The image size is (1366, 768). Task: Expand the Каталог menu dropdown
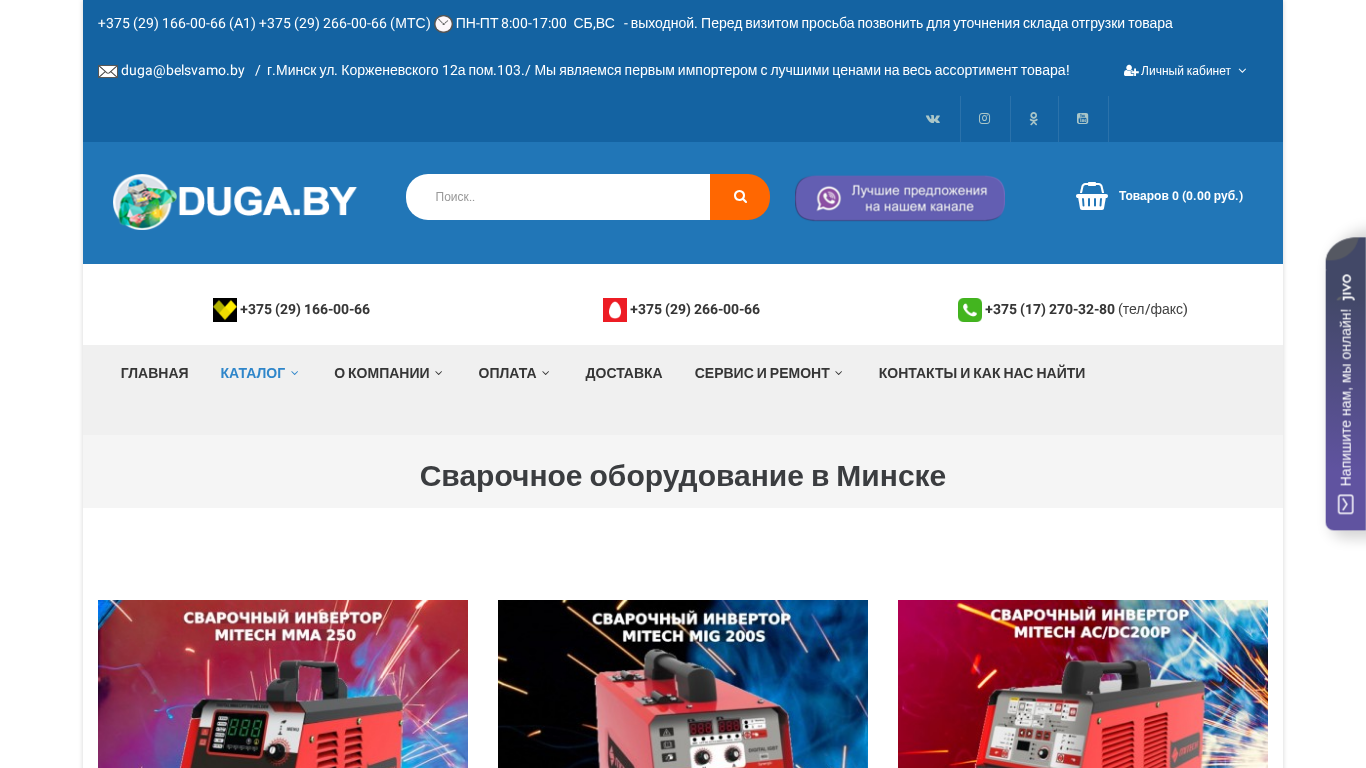[259, 373]
